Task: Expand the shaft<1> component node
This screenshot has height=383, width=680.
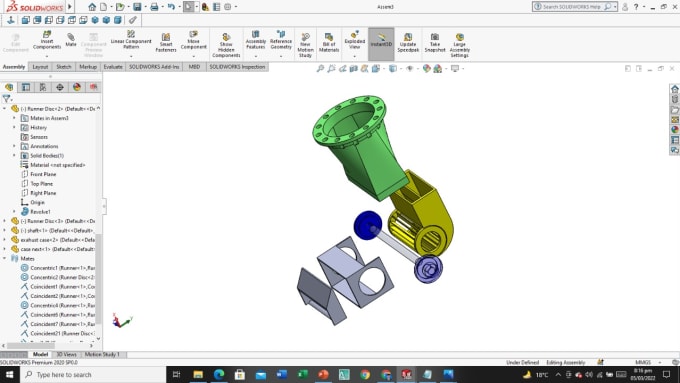Action: [x=5, y=230]
